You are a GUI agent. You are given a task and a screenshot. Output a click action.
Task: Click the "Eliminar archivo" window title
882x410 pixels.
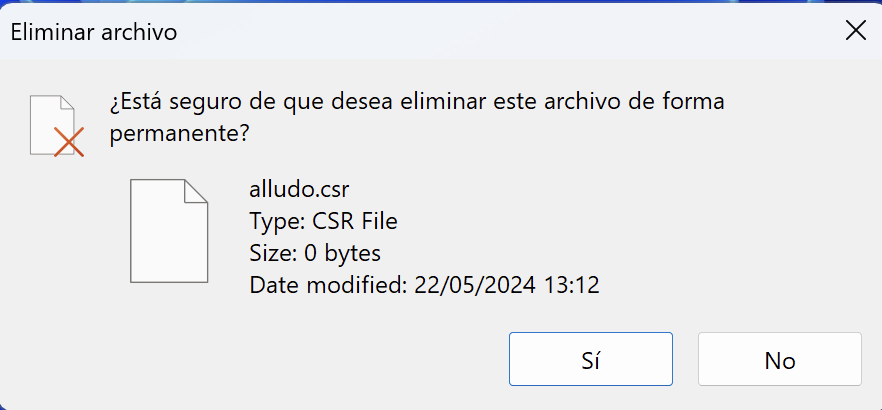(93, 32)
